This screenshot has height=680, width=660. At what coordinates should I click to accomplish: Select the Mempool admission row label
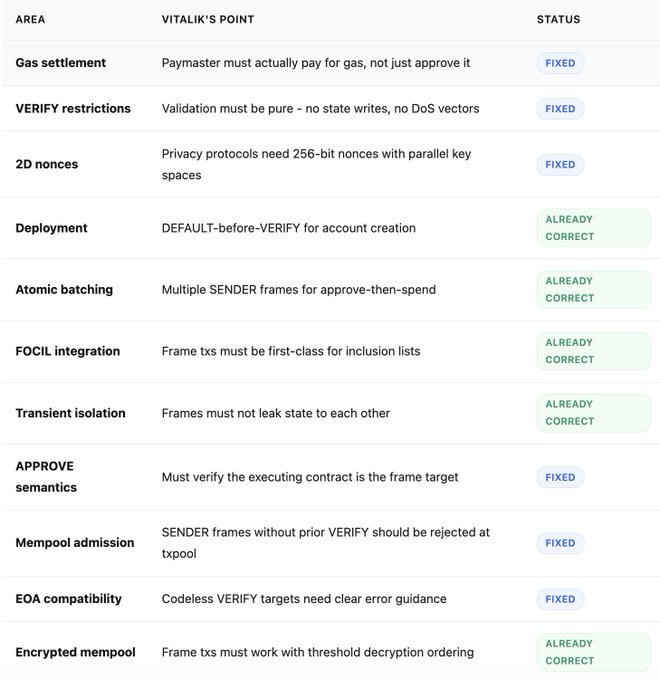point(74,543)
